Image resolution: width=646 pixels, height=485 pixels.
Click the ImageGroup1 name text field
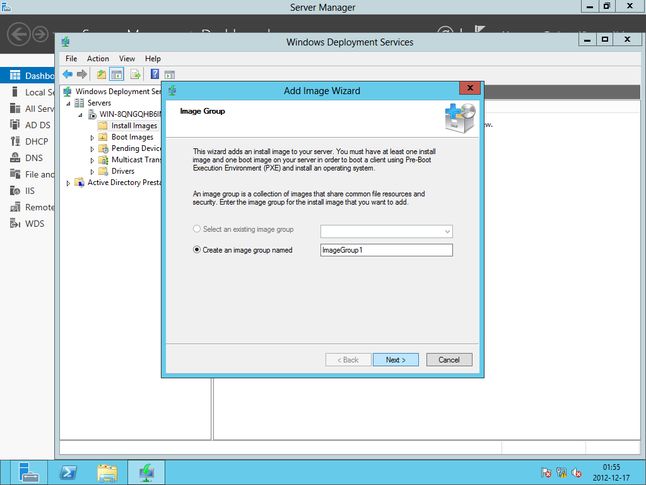click(386, 250)
